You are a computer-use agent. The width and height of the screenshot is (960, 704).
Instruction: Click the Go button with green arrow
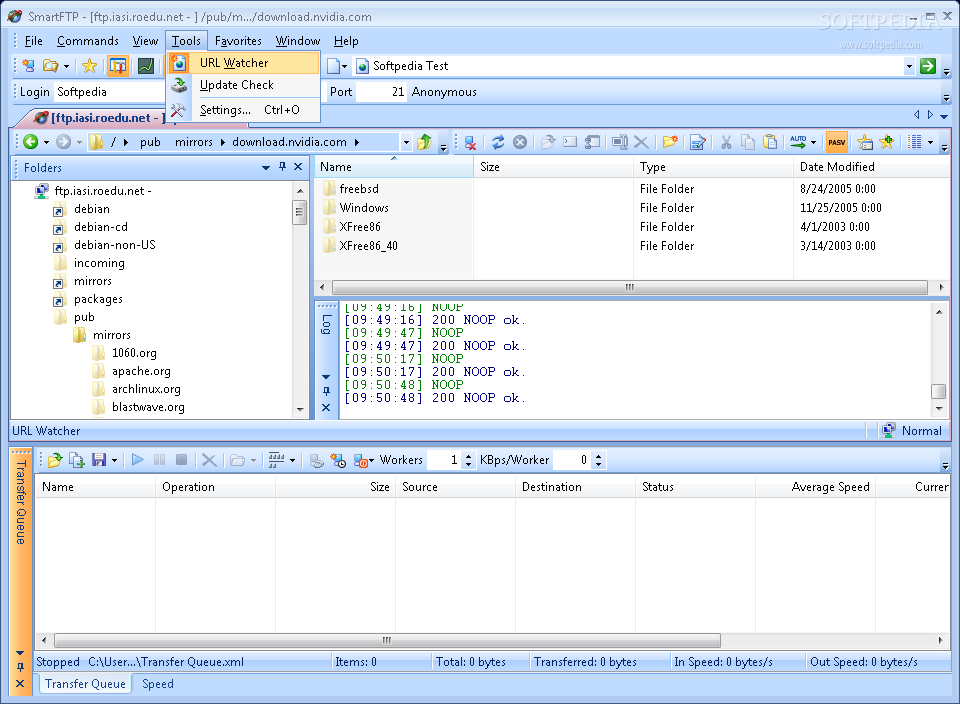click(x=928, y=66)
